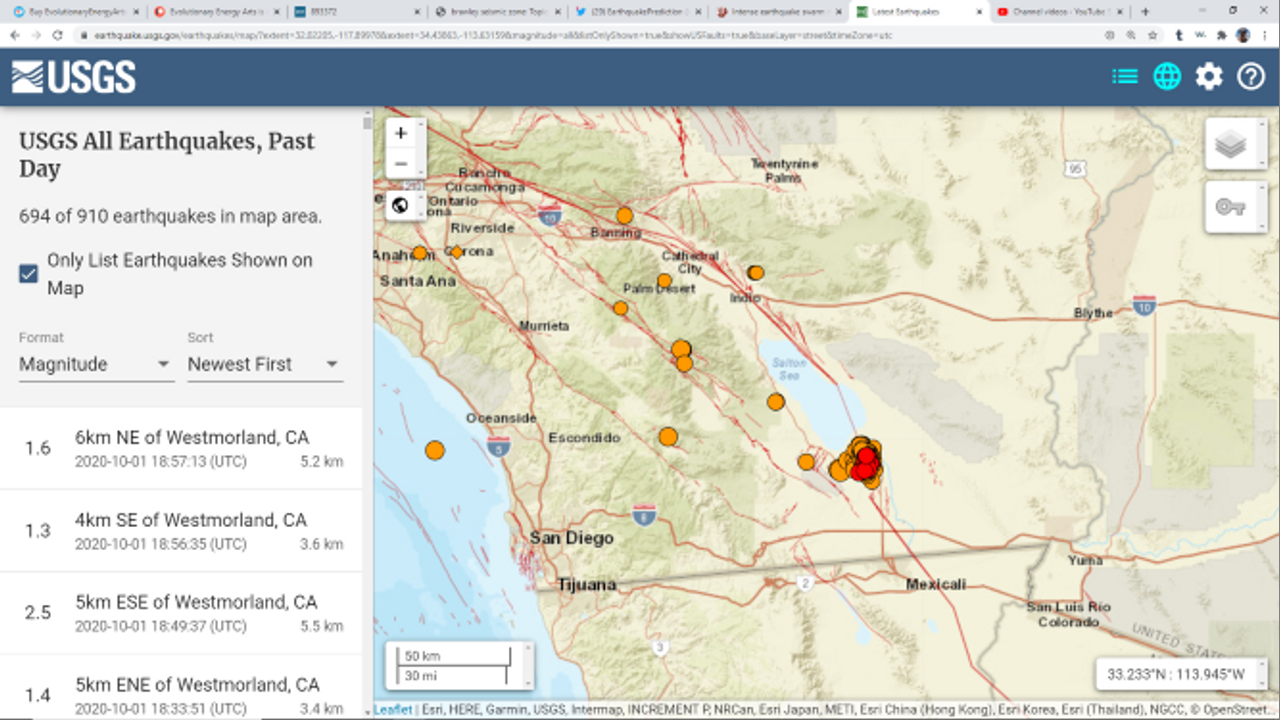The image size is (1280, 720).
Task: Zoom out on the map
Action: pyautogui.click(x=401, y=164)
